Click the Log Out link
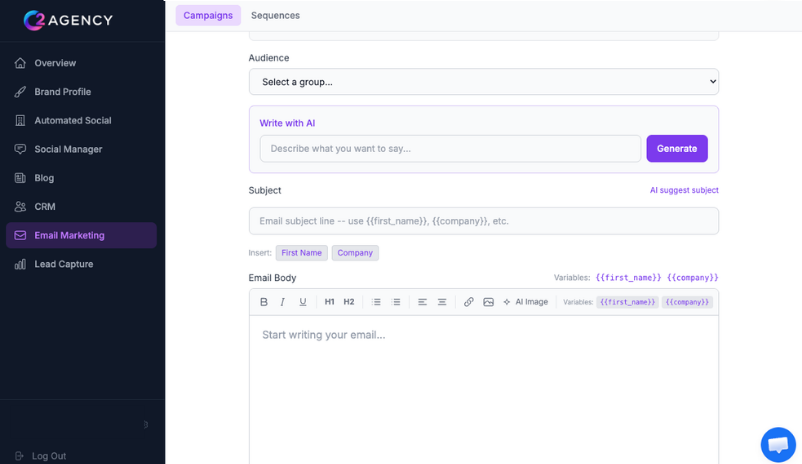Screen dimensions: 802x464 point(49,456)
